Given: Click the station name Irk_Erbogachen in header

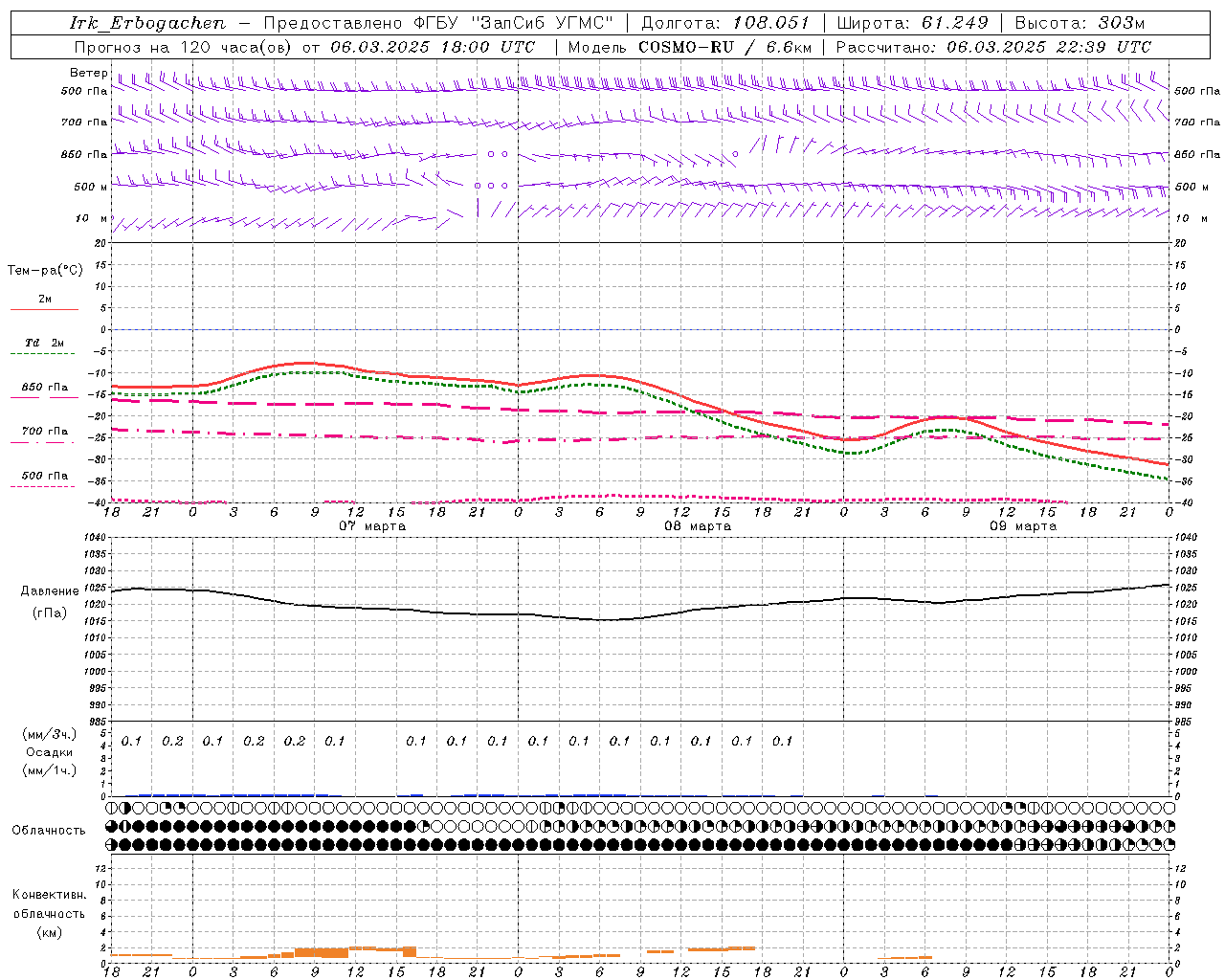Looking at the screenshot, I should (x=148, y=23).
